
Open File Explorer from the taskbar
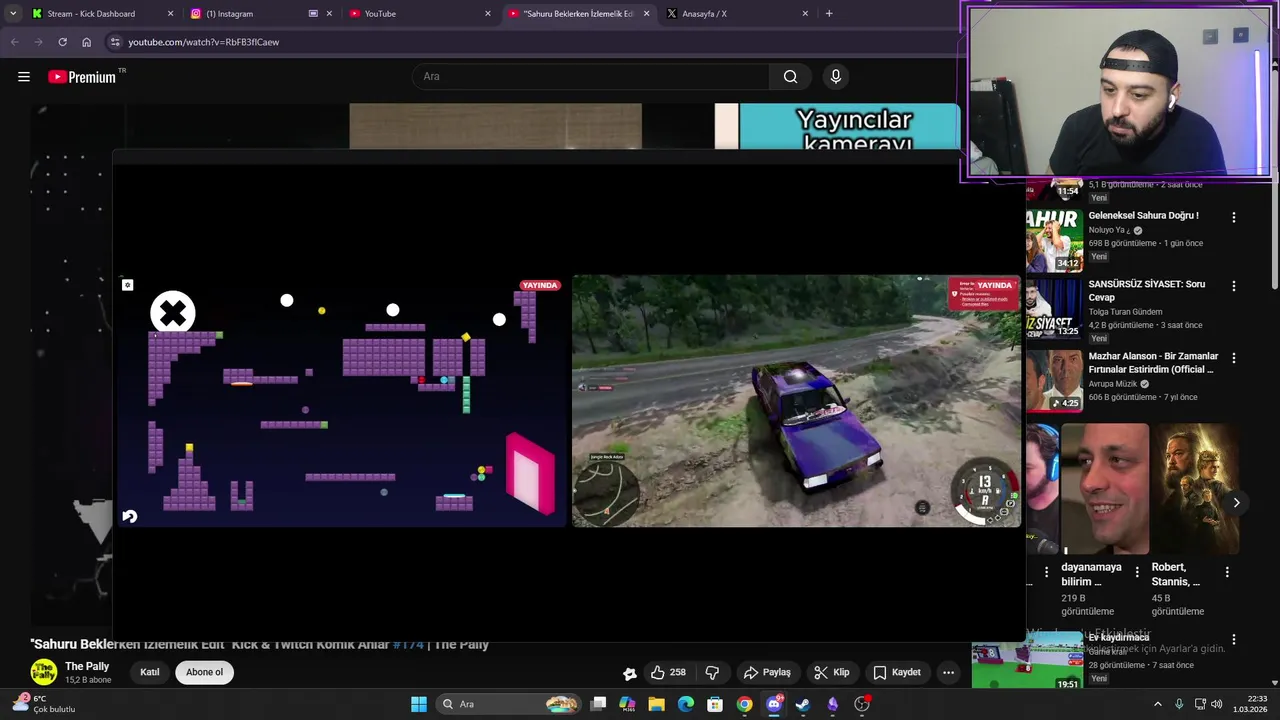(656, 704)
